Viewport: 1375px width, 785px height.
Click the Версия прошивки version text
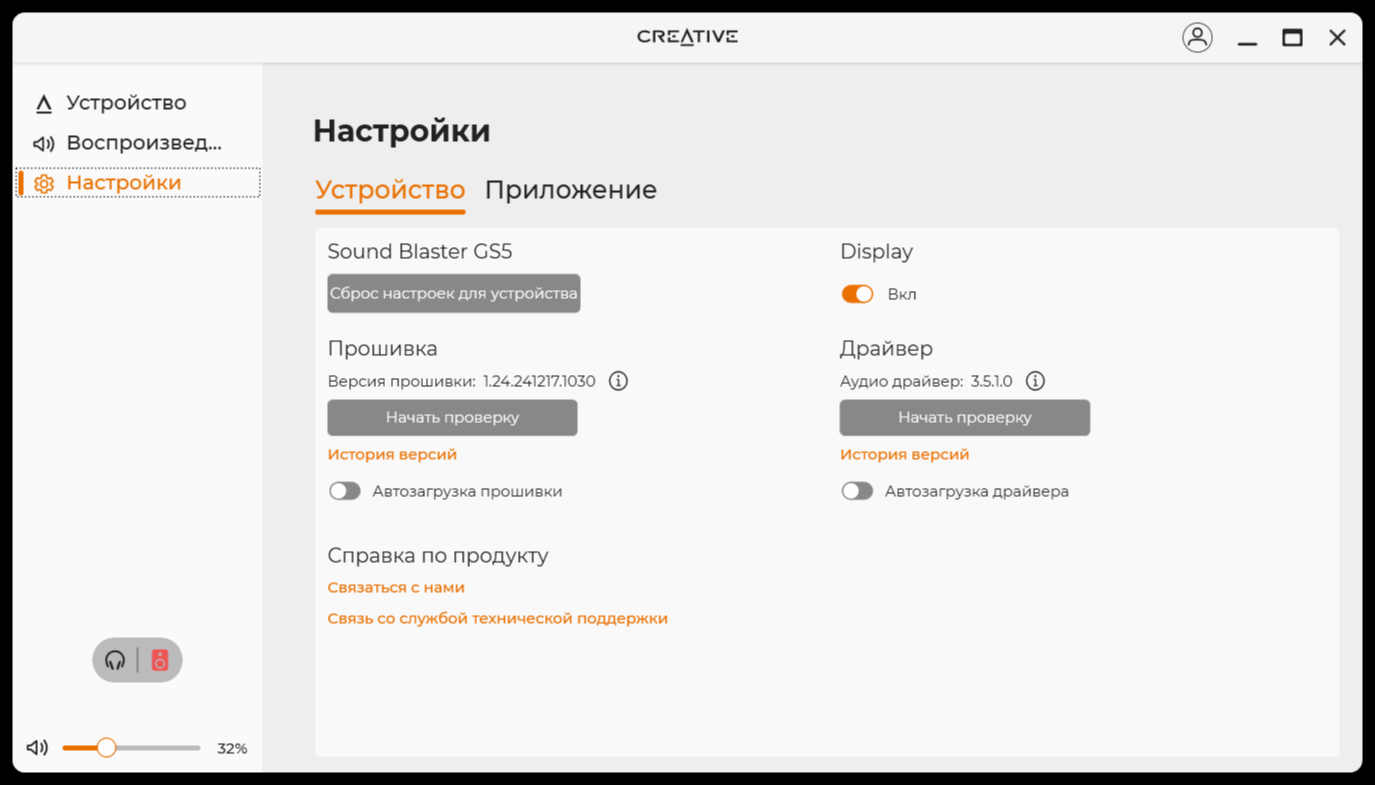[461, 381]
